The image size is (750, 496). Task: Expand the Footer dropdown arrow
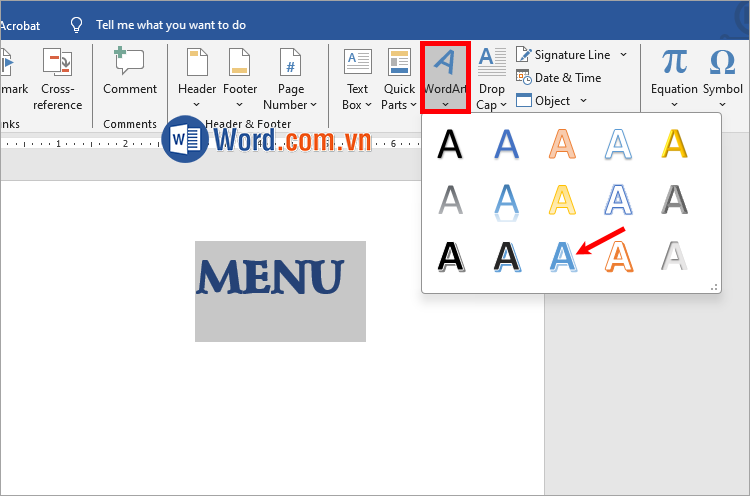tap(240, 104)
